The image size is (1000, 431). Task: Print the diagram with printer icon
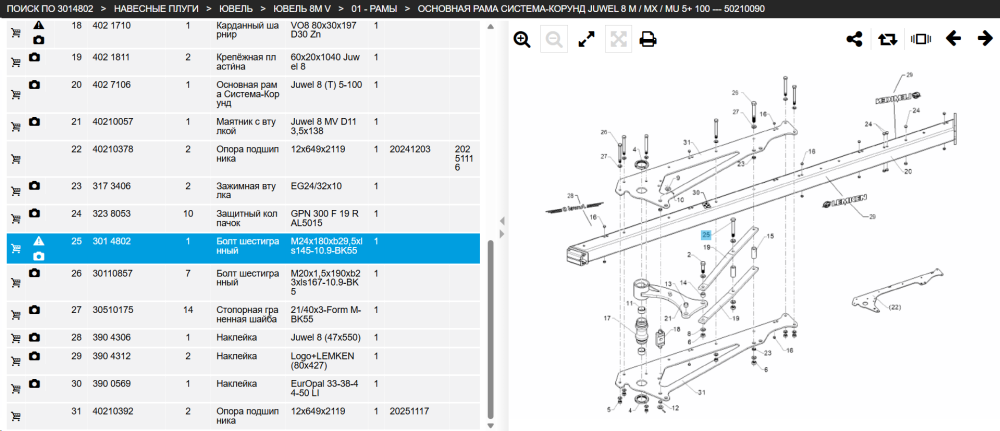649,40
